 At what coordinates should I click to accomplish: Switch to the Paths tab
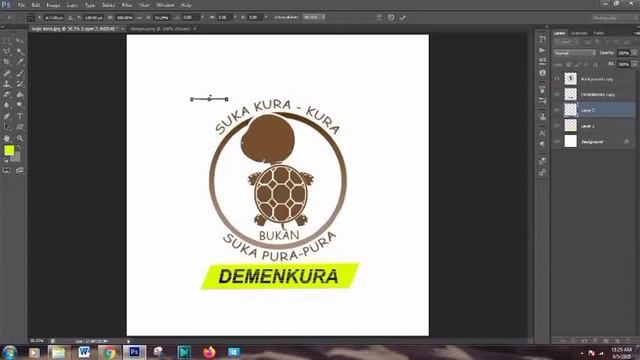coord(599,33)
